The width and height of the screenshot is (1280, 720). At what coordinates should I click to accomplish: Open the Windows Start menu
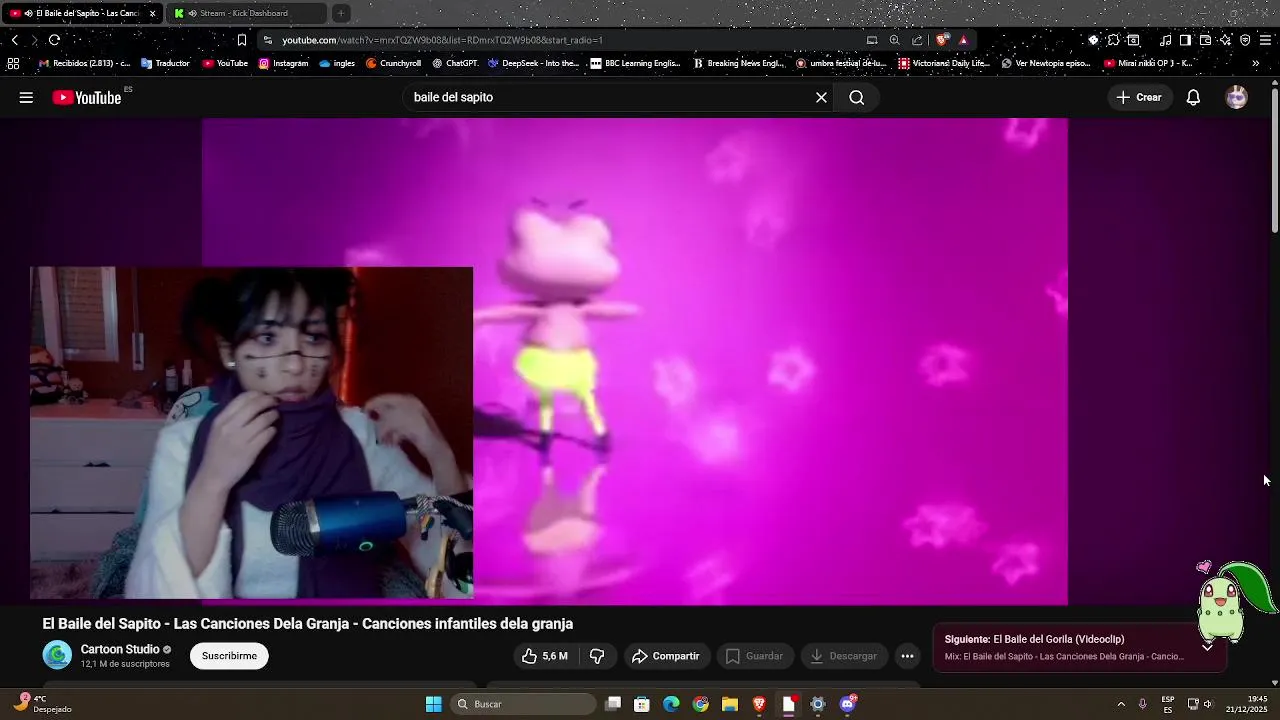(x=433, y=704)
